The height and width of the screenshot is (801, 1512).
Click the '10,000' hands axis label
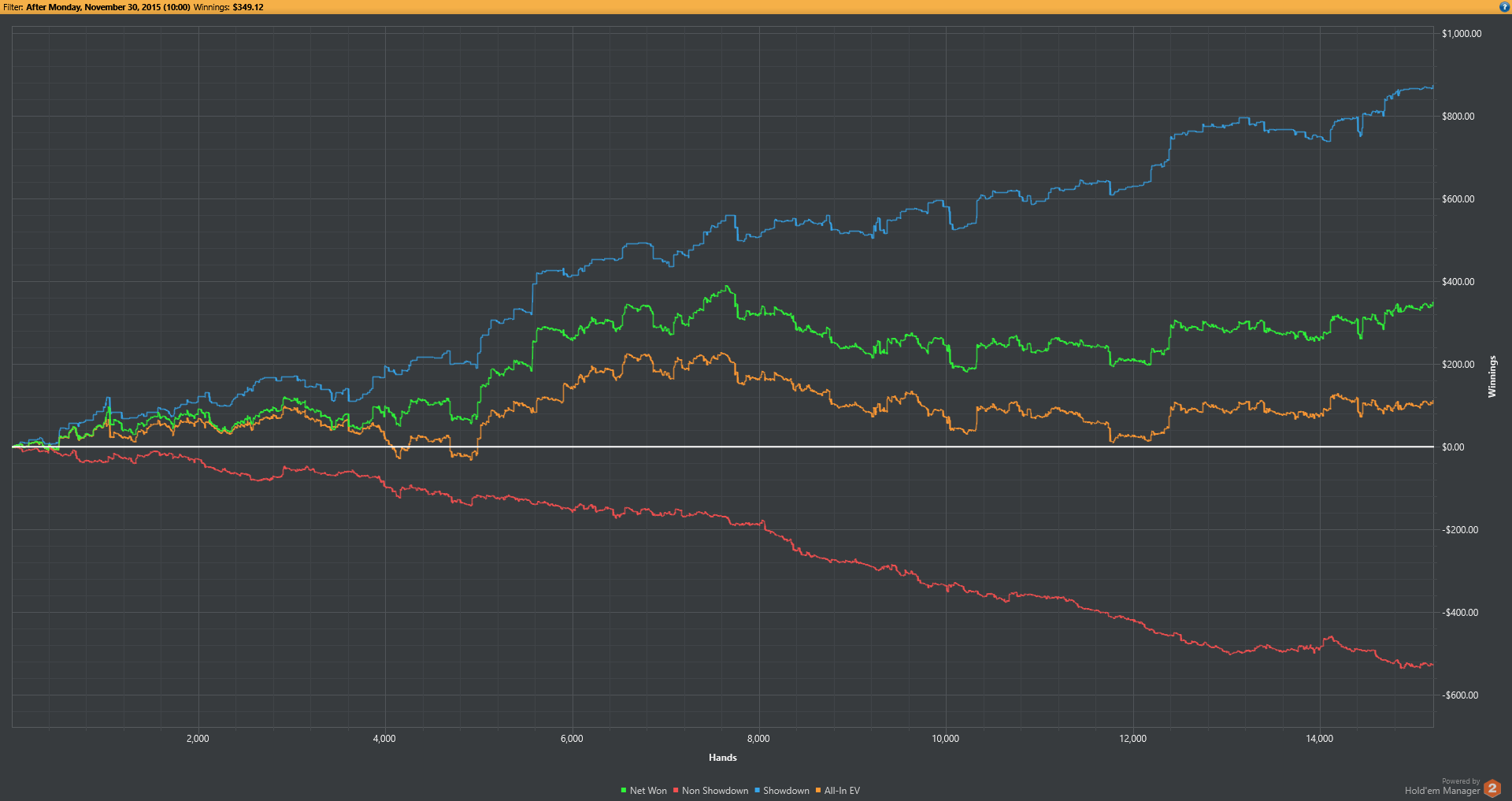click(946, 739)
